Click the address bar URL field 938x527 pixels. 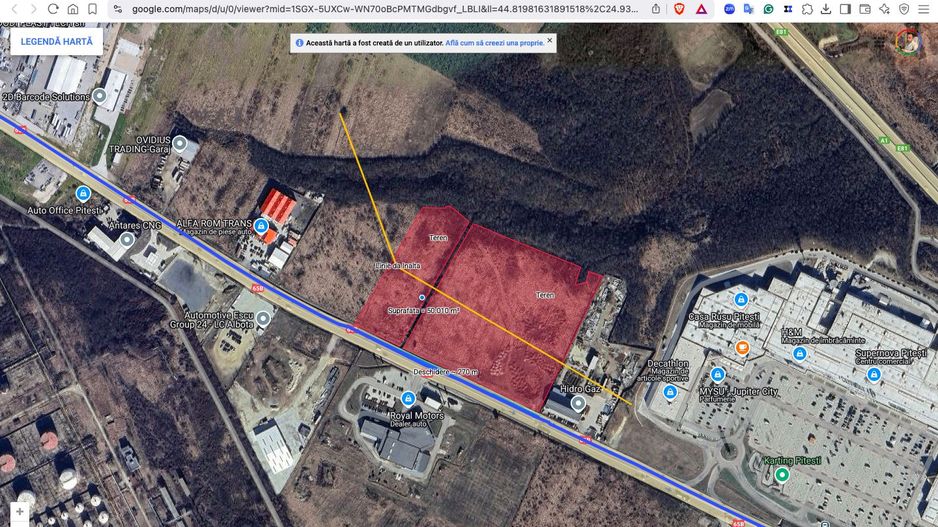tap(380, 9)
